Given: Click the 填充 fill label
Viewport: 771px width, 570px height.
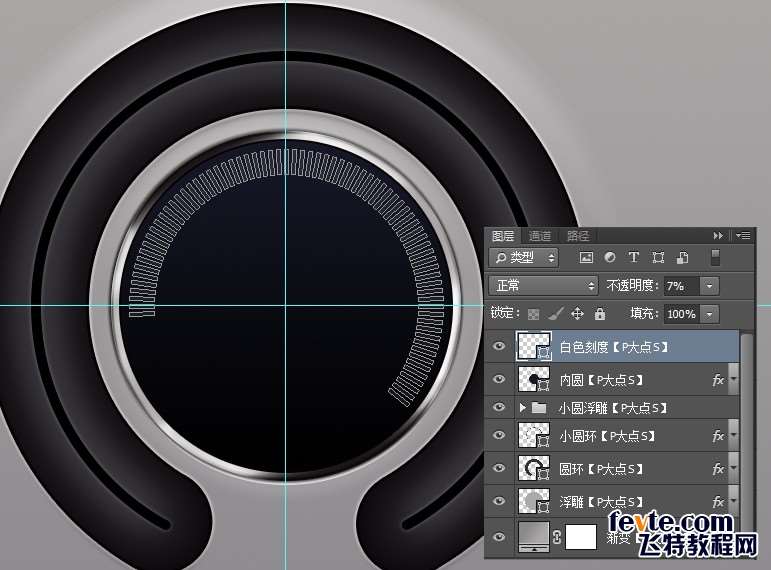Looking at the screenshot, I should pos(644,313).
